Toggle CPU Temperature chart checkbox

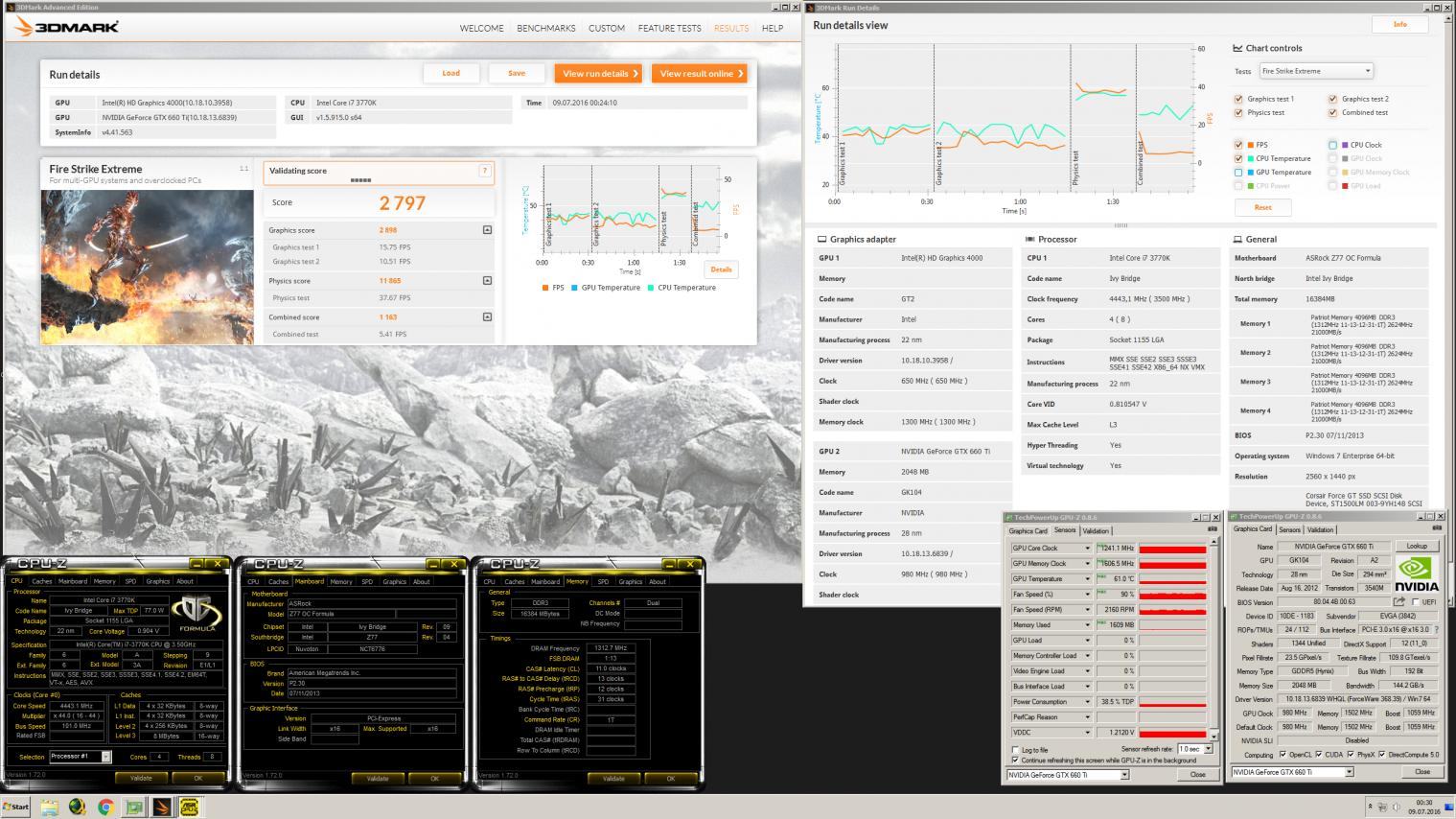point(1238,158)
